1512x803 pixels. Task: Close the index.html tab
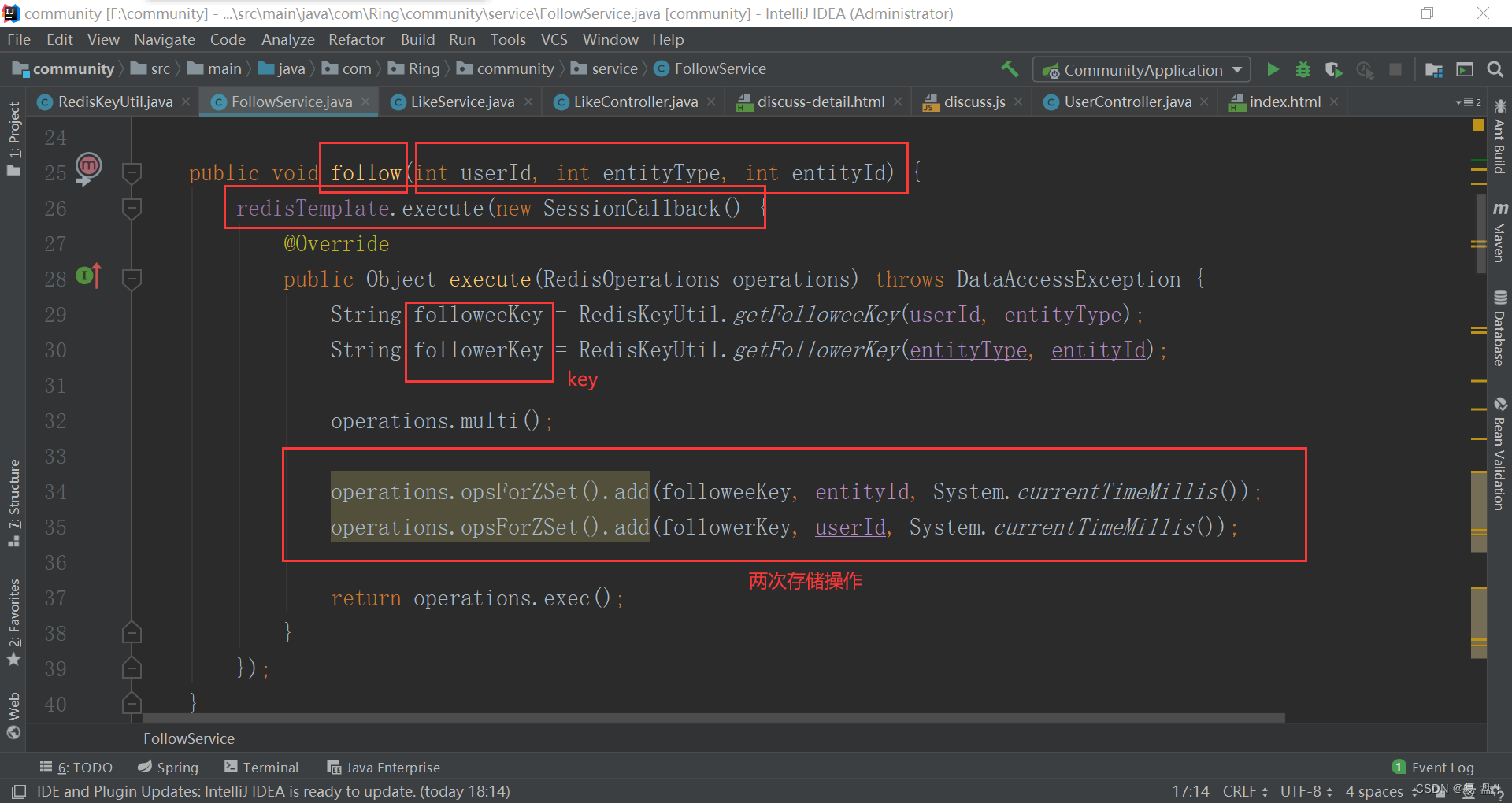tap(1334, 102)
